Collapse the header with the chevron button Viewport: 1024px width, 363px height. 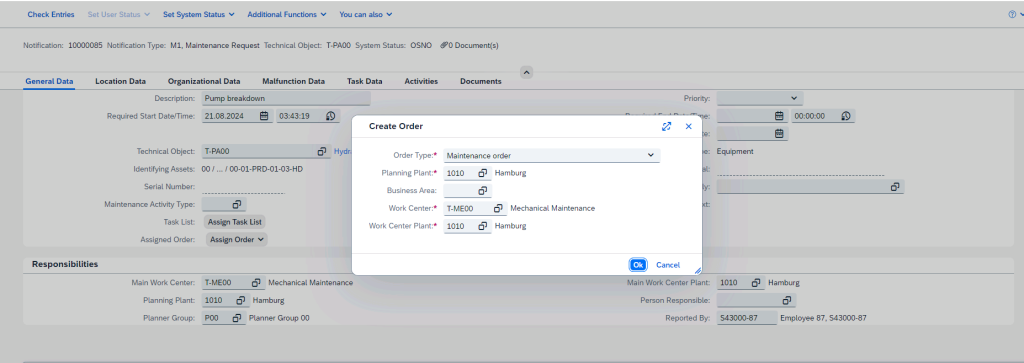527,72
